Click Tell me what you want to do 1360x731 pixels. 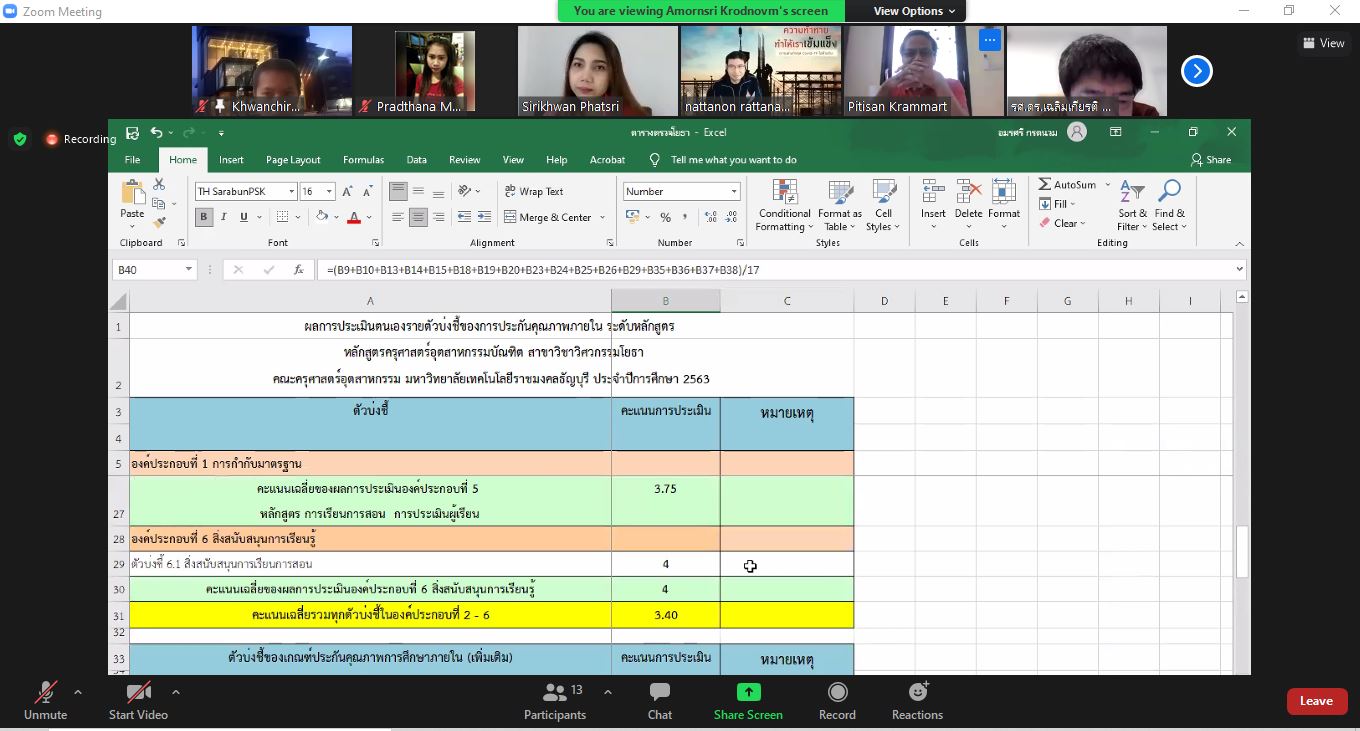(x=733, y=160)
